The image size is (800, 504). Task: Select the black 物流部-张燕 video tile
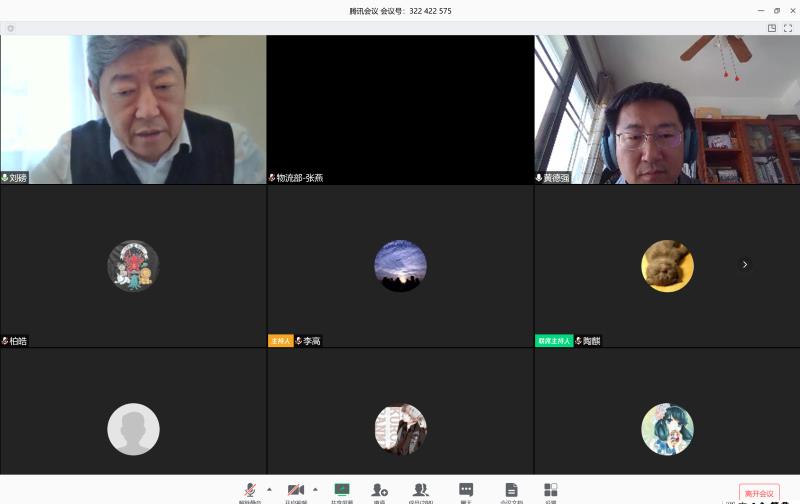click(400, 109)
